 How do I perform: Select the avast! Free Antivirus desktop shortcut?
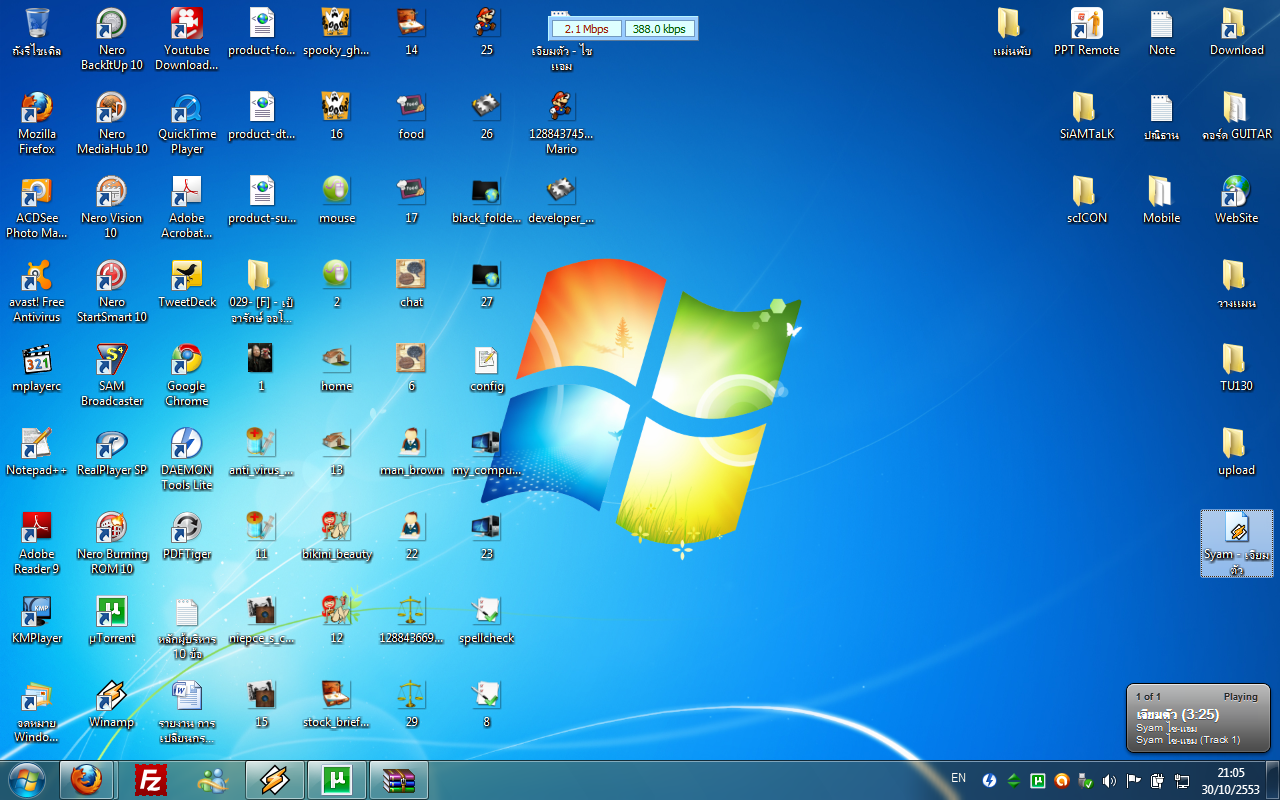(37, 290)
